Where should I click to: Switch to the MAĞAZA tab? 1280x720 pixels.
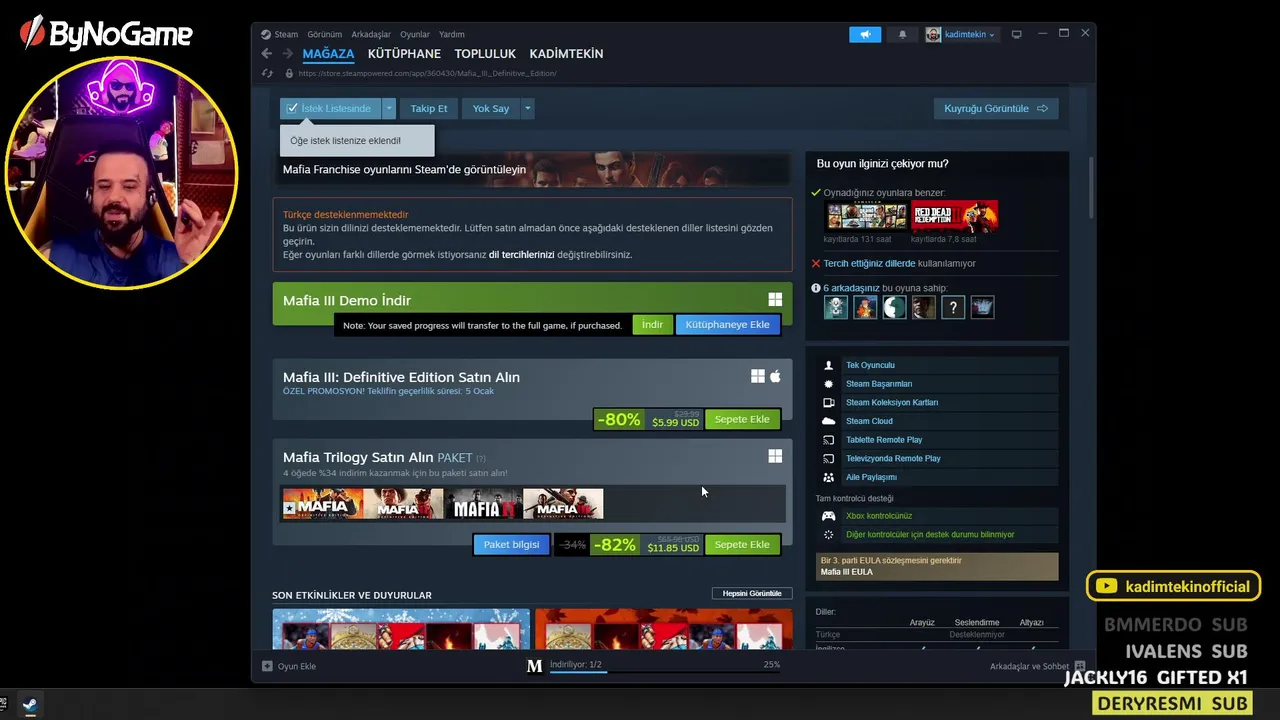[x=328, y=54]
